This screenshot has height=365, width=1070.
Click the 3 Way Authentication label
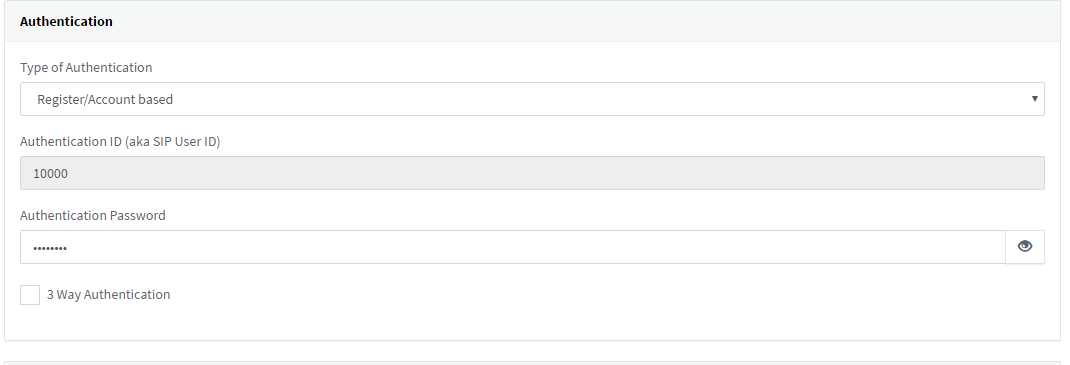coord(109,295)
